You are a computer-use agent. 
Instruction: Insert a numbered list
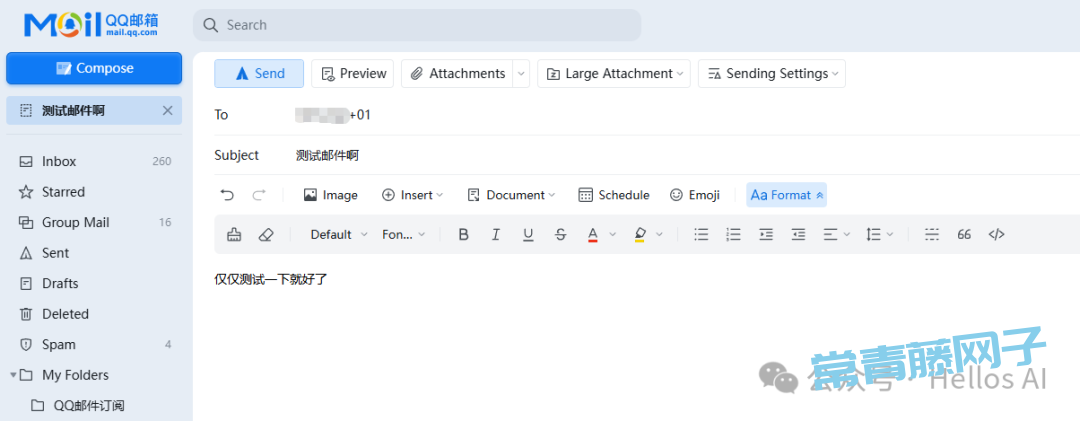[x=733, y=235]
